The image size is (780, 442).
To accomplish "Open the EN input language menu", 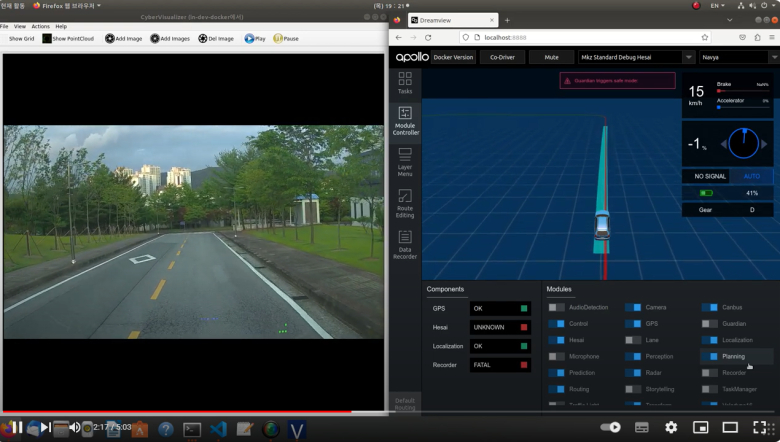I will pos(717,5).
